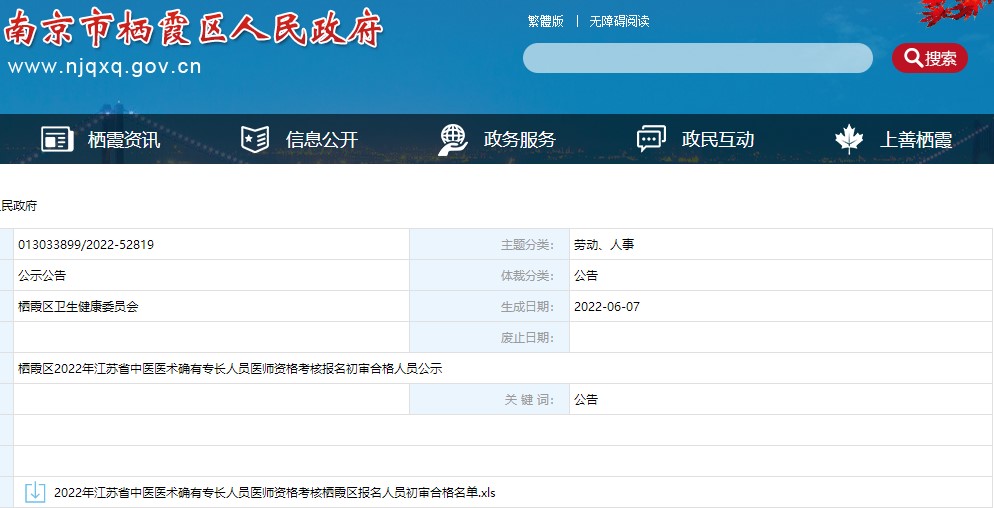
Task: Open the 信息公开 navigation menu
Action: (322, 140)
